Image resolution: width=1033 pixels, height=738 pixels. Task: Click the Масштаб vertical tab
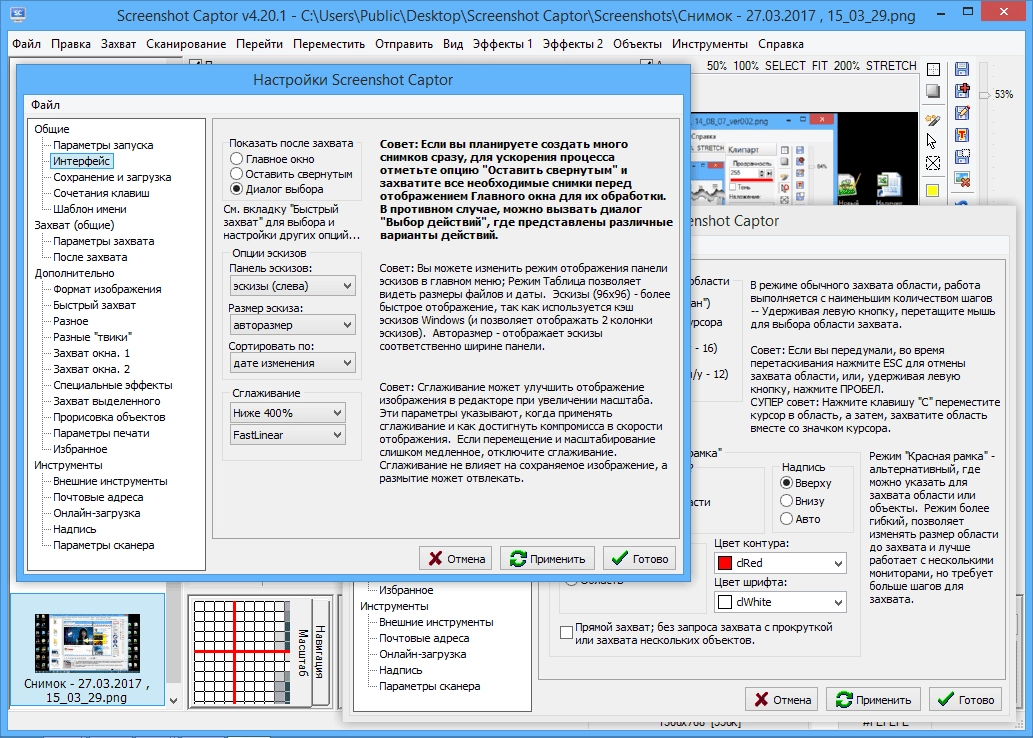(302, 653)
